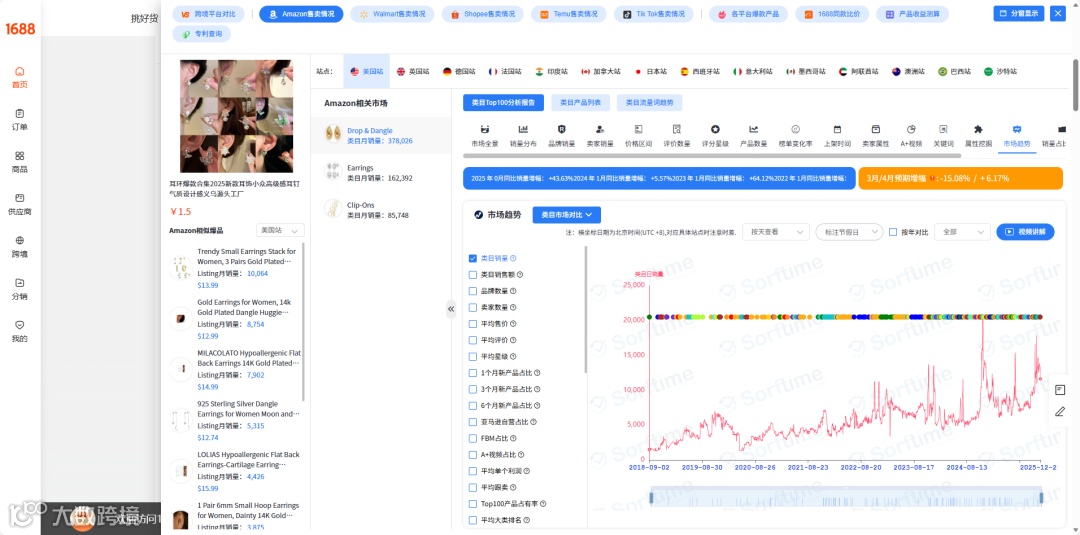Open 产品数量 product count icon
This screenshot has width=1080, height=535.
(754, 129)
